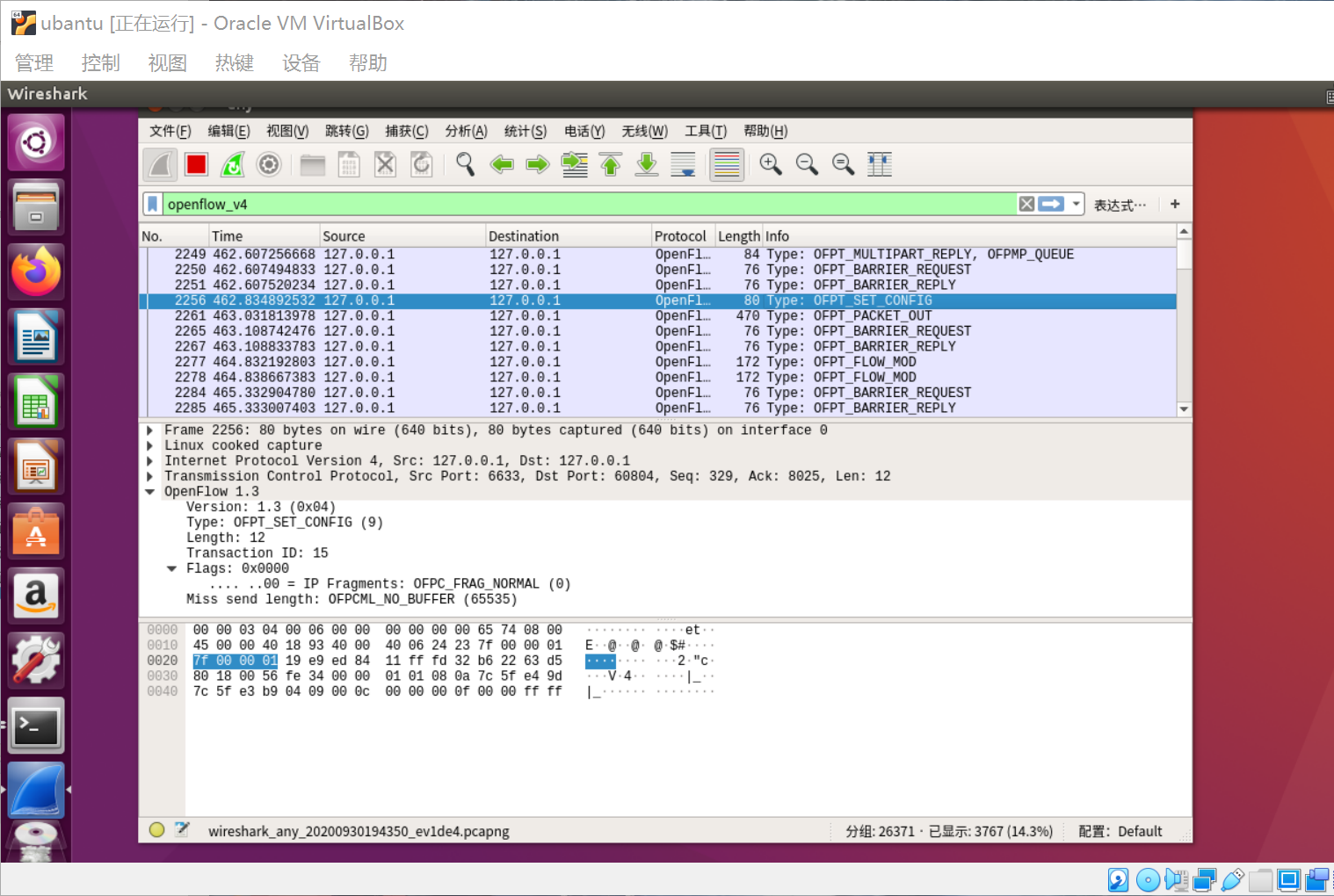
Task: Open the filter bookmark icon
Action: 153,204
